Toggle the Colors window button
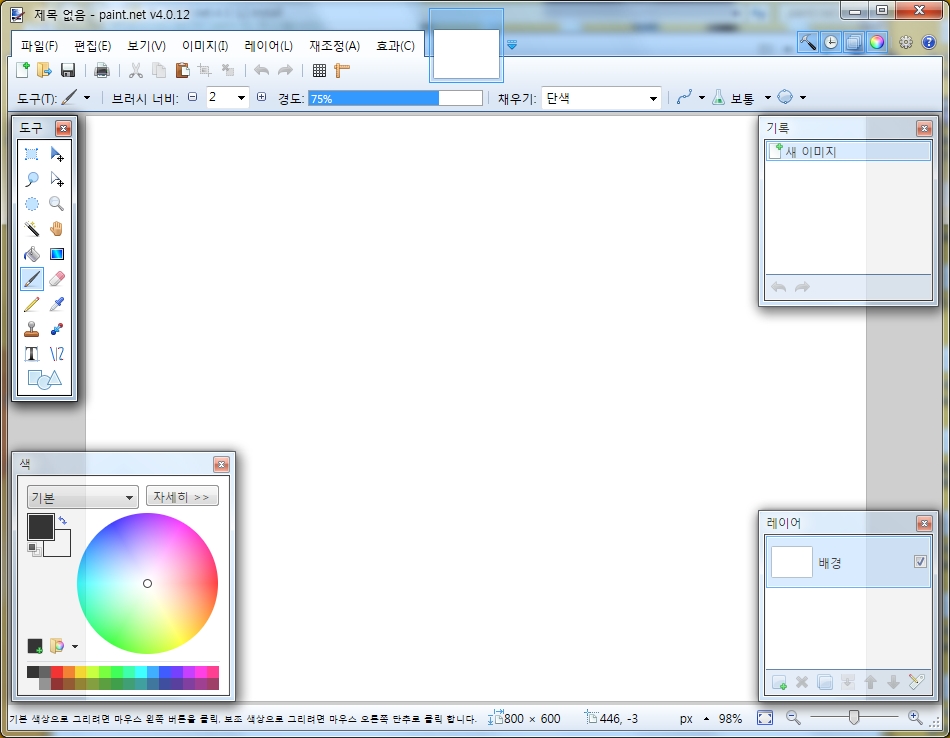This screenshot has height=738, width=950. tap(876, 42)
